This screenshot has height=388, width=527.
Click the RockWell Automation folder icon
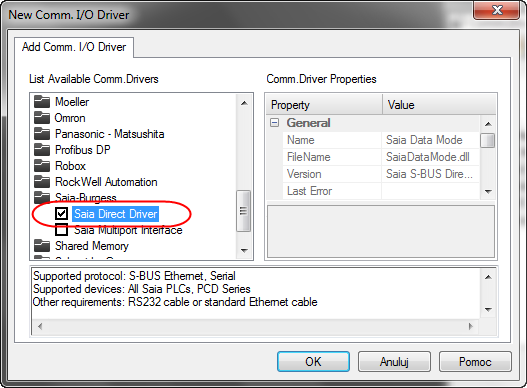pos(42,182)
